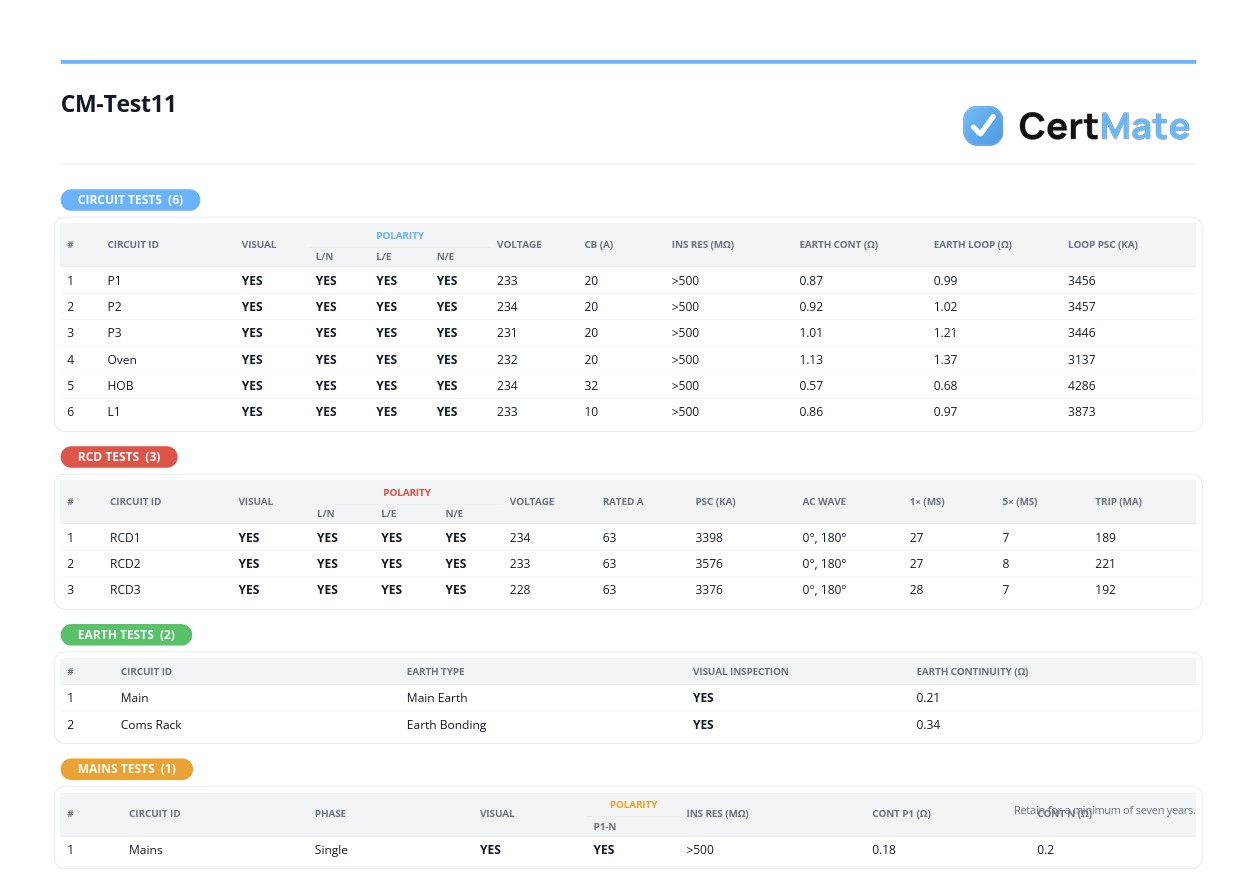Click trip value 192 for RCD3
1256x885 pixels.
coord(1105,590)
